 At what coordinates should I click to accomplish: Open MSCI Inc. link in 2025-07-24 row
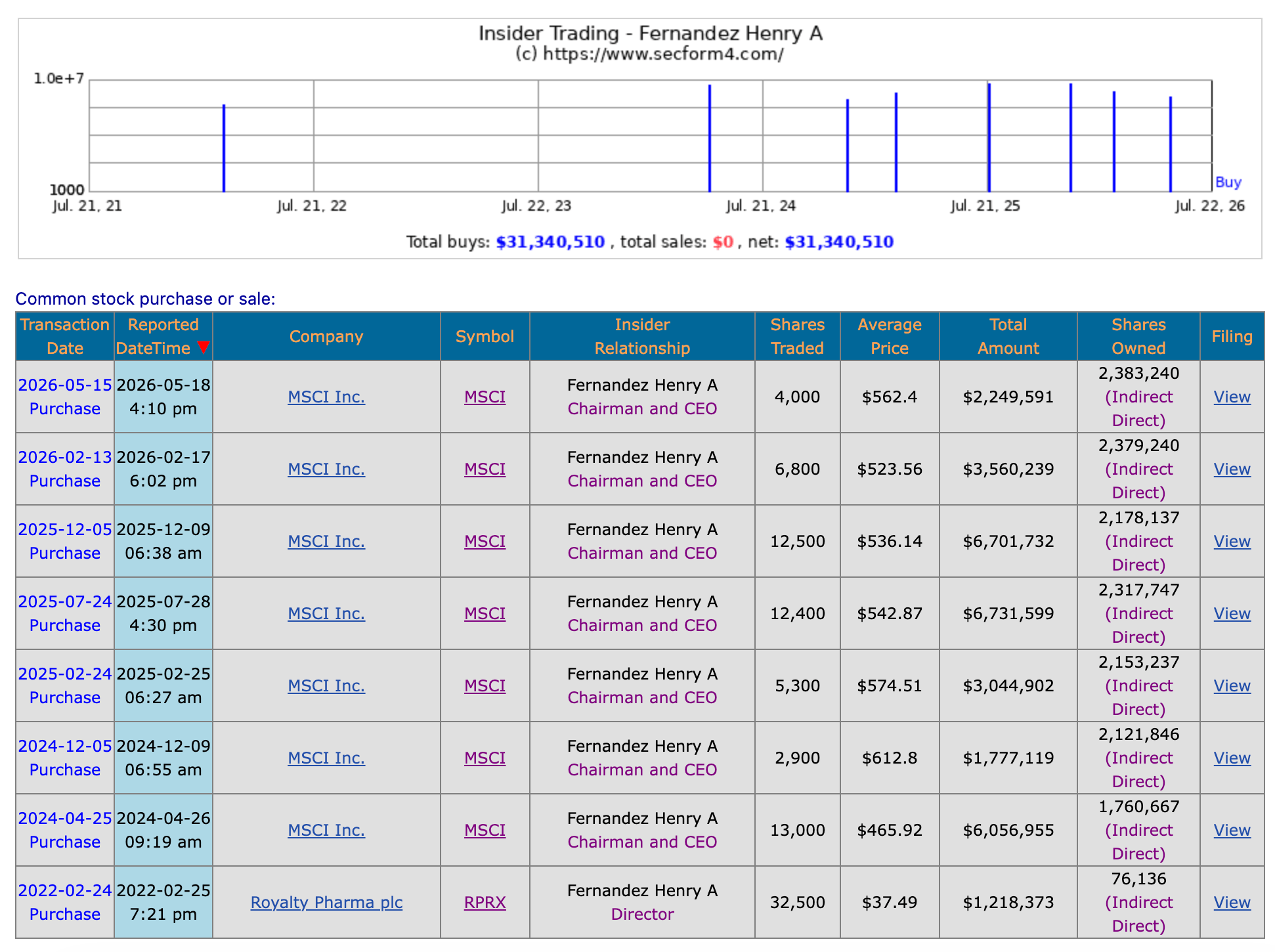326,613
